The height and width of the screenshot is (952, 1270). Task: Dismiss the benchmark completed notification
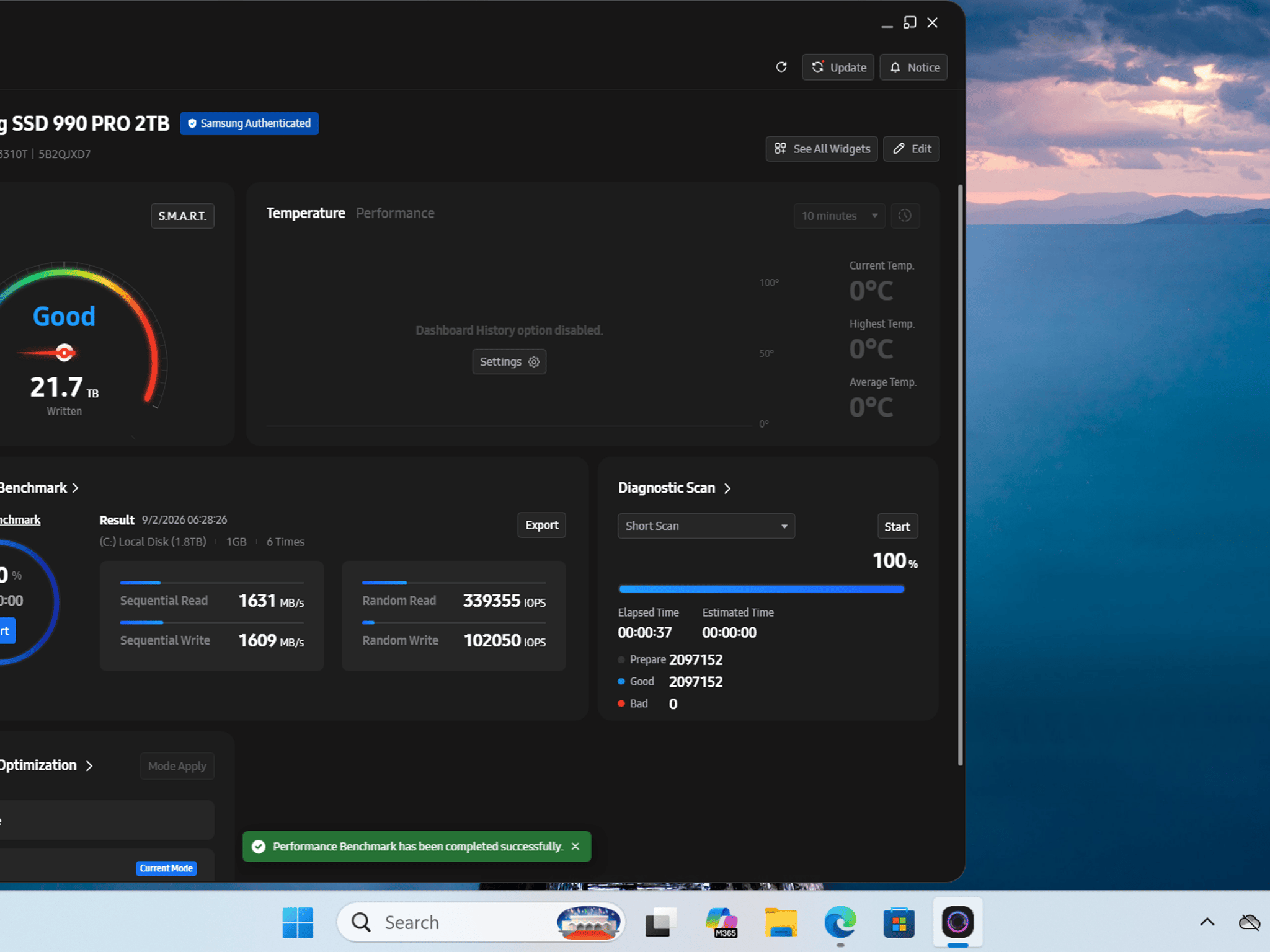point(575,847)
